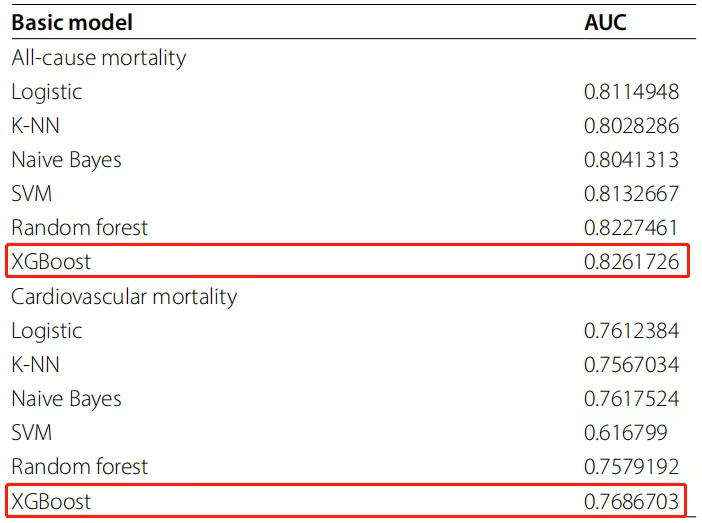Click the Naive Bayes value 0.7617524
This screenshot has width=702, height=523.
[x=632, y=399]
